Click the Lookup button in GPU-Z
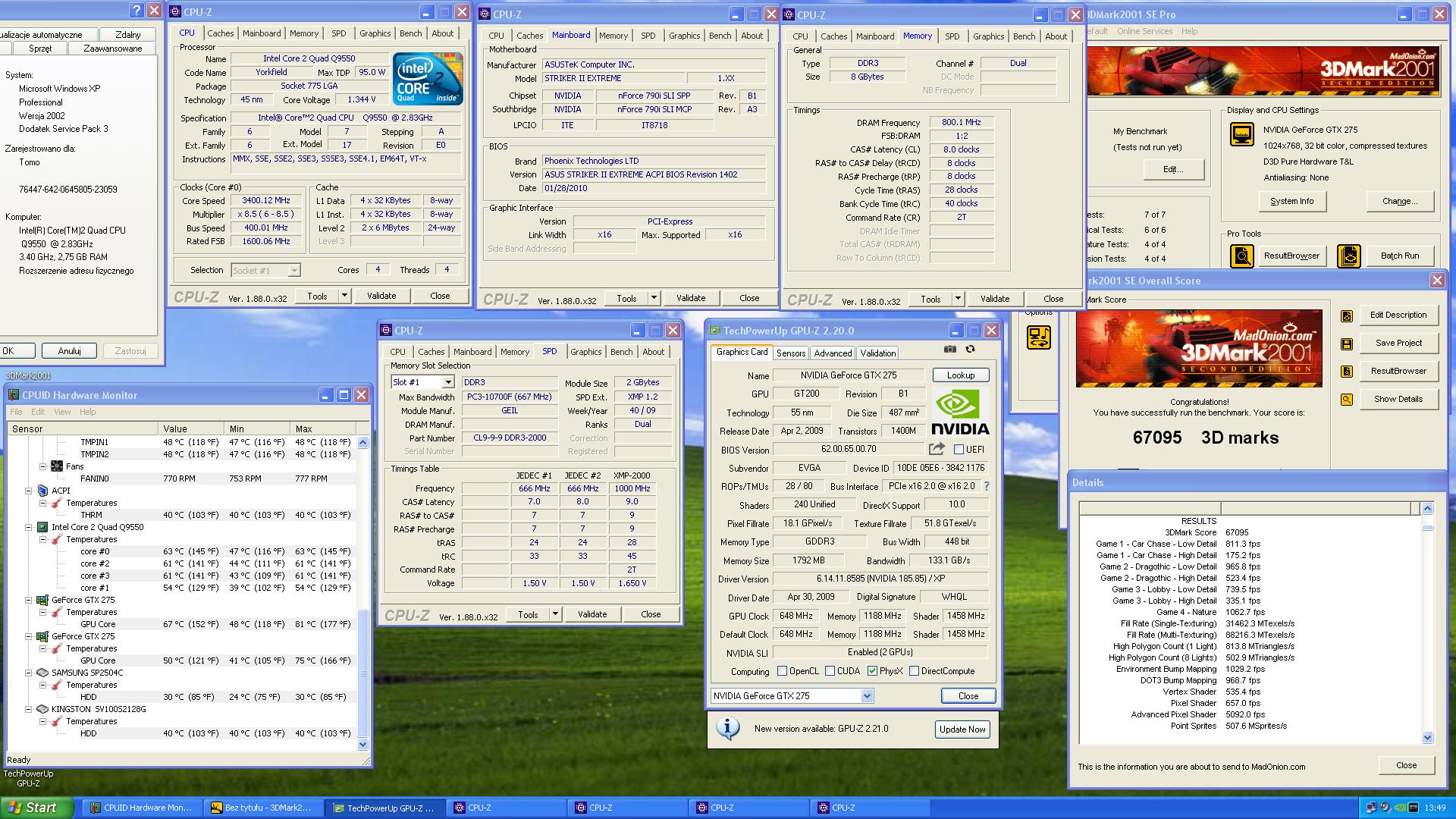This screenshot has height=819, width=1456. [960, 375]
